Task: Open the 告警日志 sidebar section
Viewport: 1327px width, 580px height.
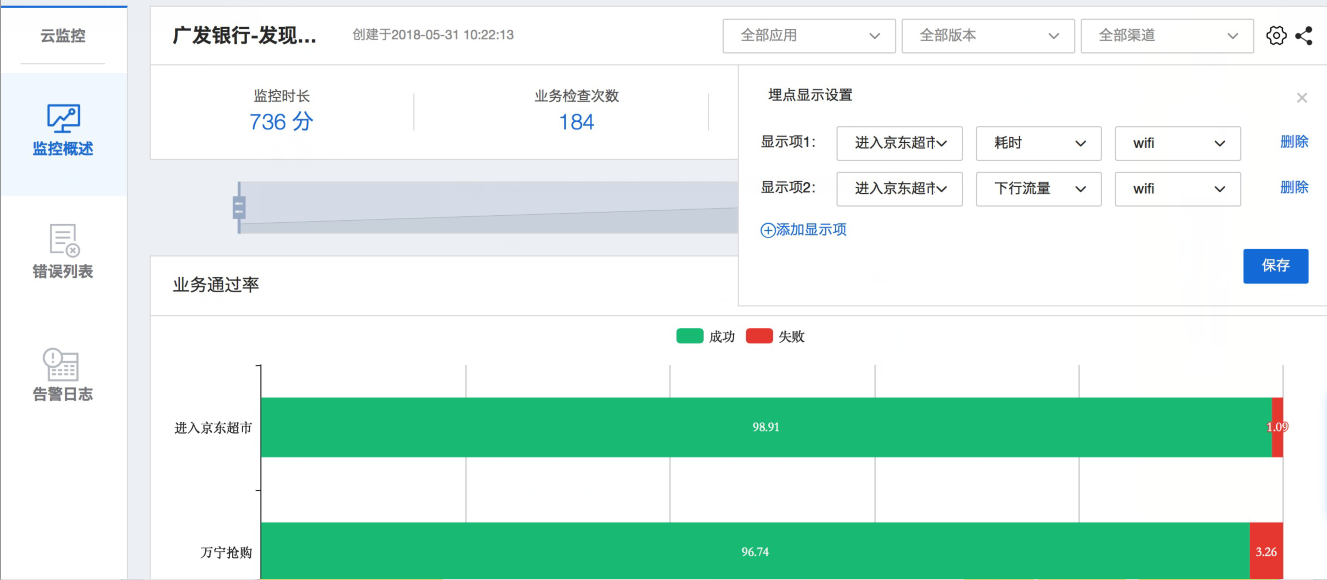Action: [x=63, y=375]
